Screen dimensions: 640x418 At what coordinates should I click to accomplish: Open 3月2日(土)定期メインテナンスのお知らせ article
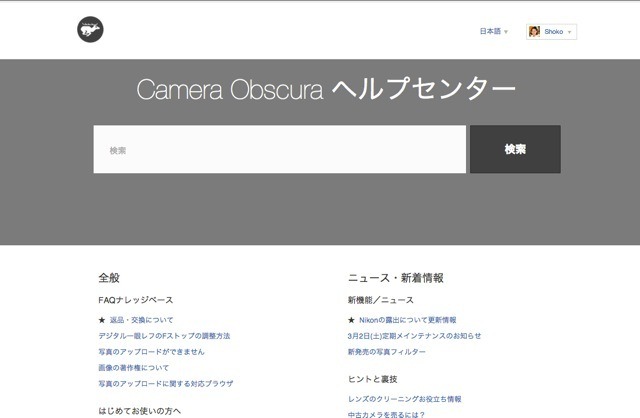(x=414, y=336)
